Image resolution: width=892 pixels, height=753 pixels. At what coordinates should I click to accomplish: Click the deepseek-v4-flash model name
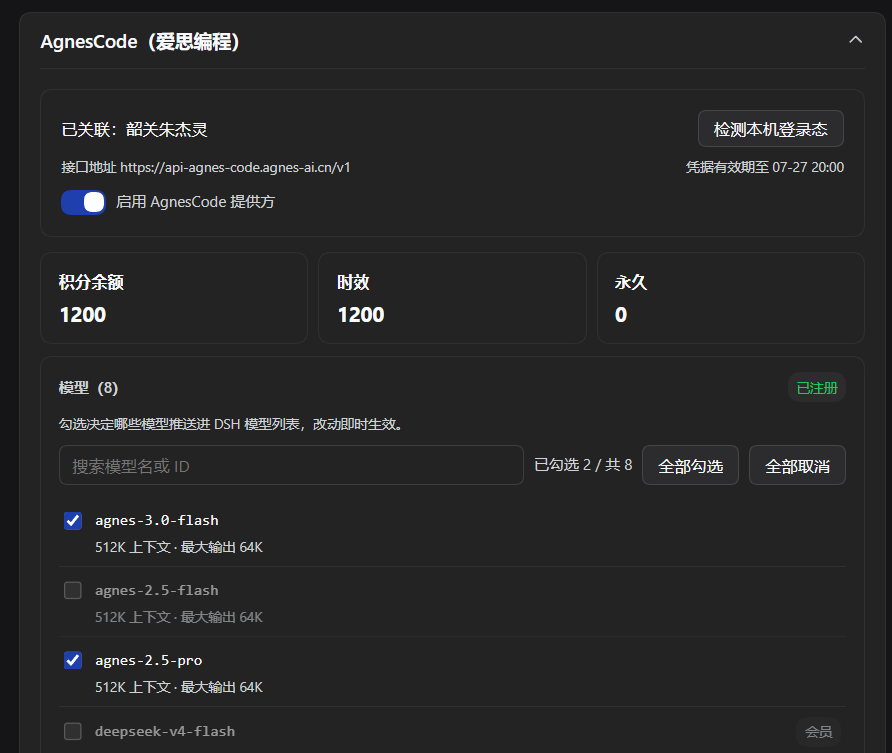click(165, 731)
